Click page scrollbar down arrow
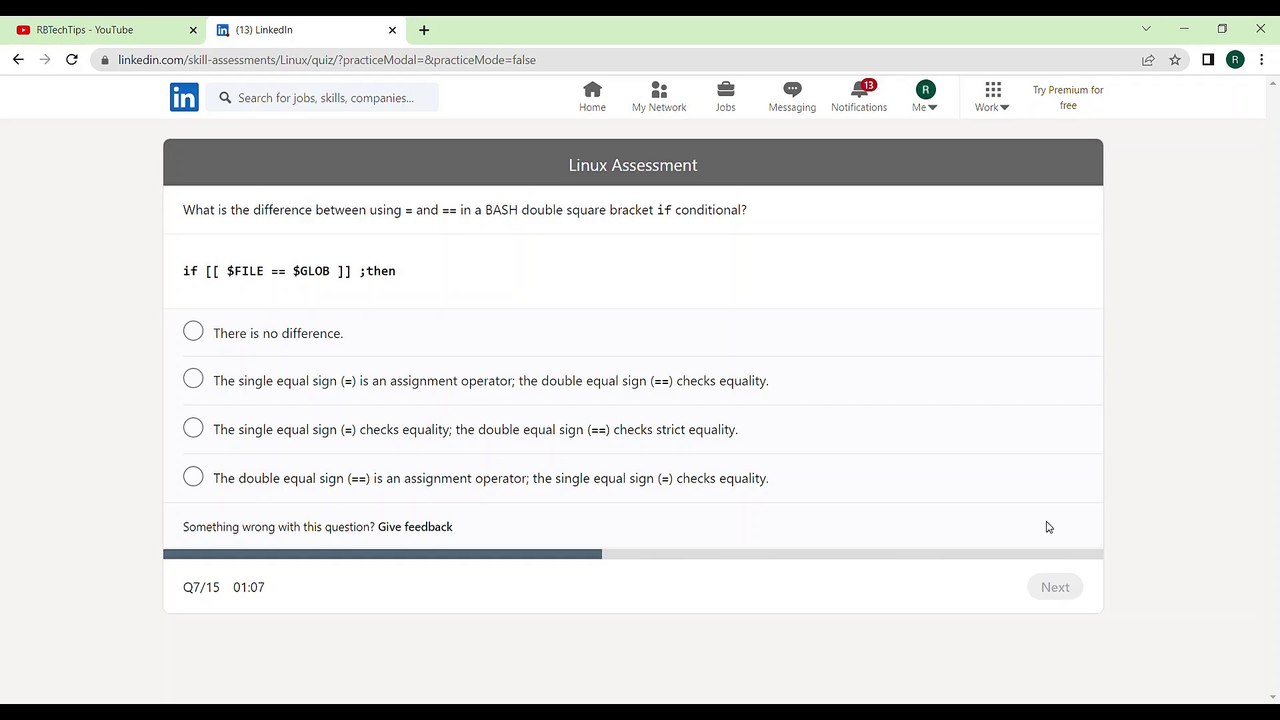 [1272, 696]
